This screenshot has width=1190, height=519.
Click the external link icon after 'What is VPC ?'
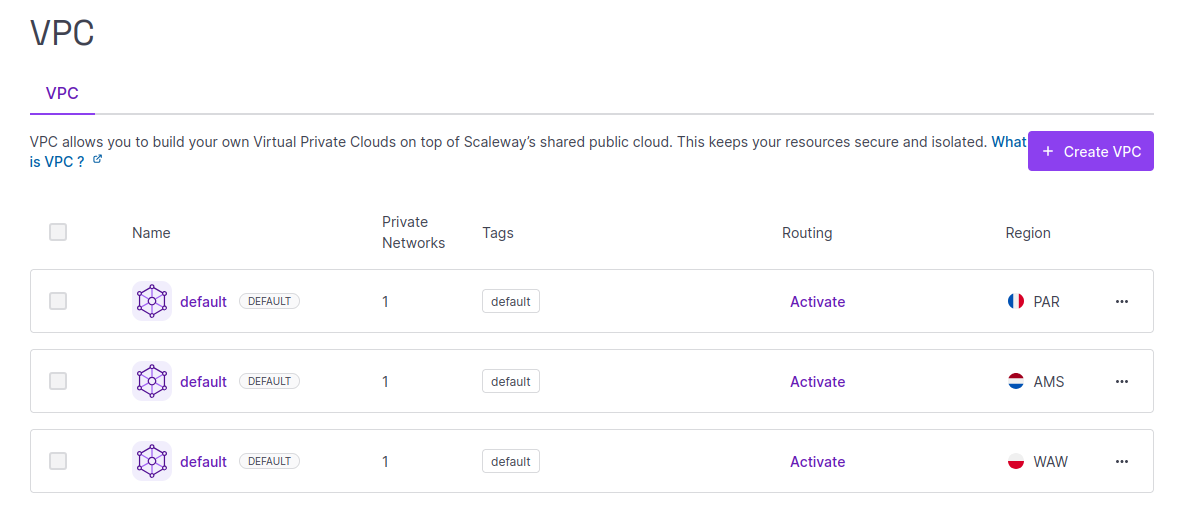pyautogui.click(x=97, y=160)
